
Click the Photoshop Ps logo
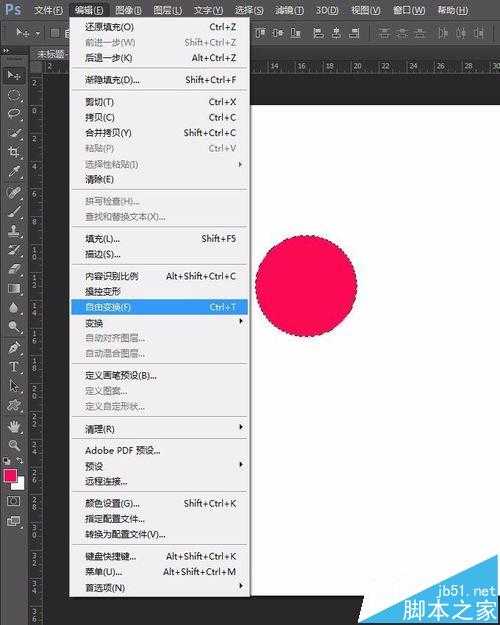pyautogui.click(x=13, y=9)
